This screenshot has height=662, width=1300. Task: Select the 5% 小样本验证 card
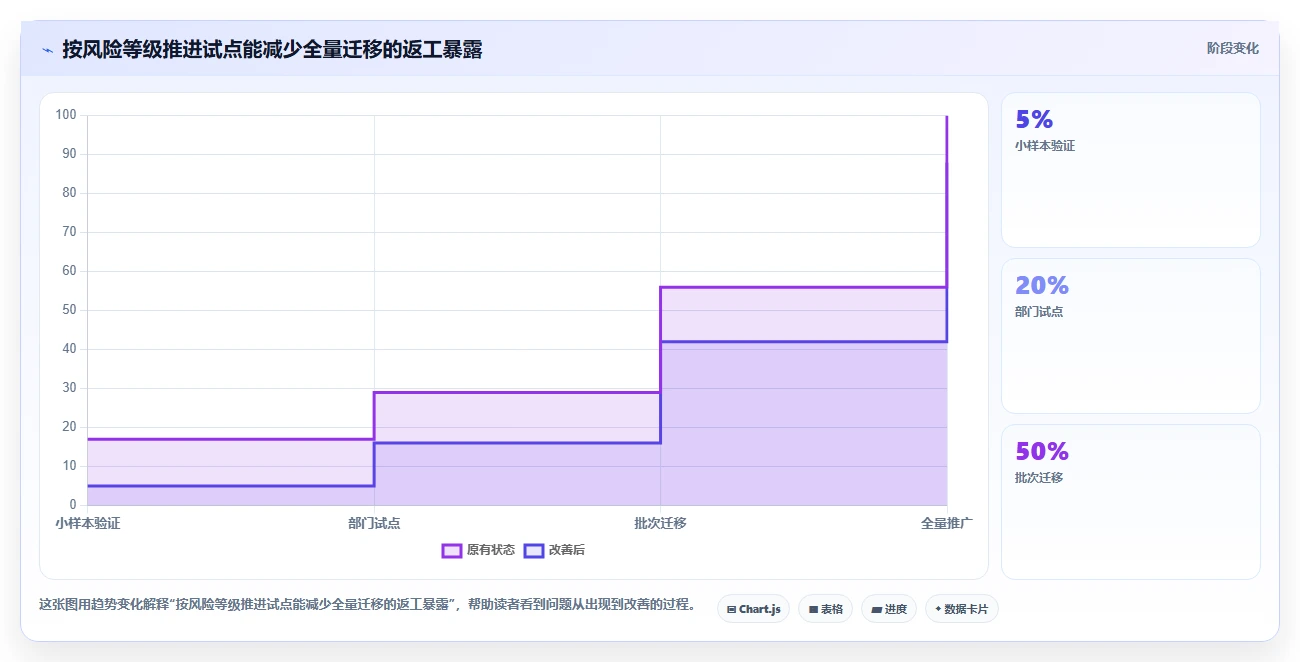pos(1131,170)
